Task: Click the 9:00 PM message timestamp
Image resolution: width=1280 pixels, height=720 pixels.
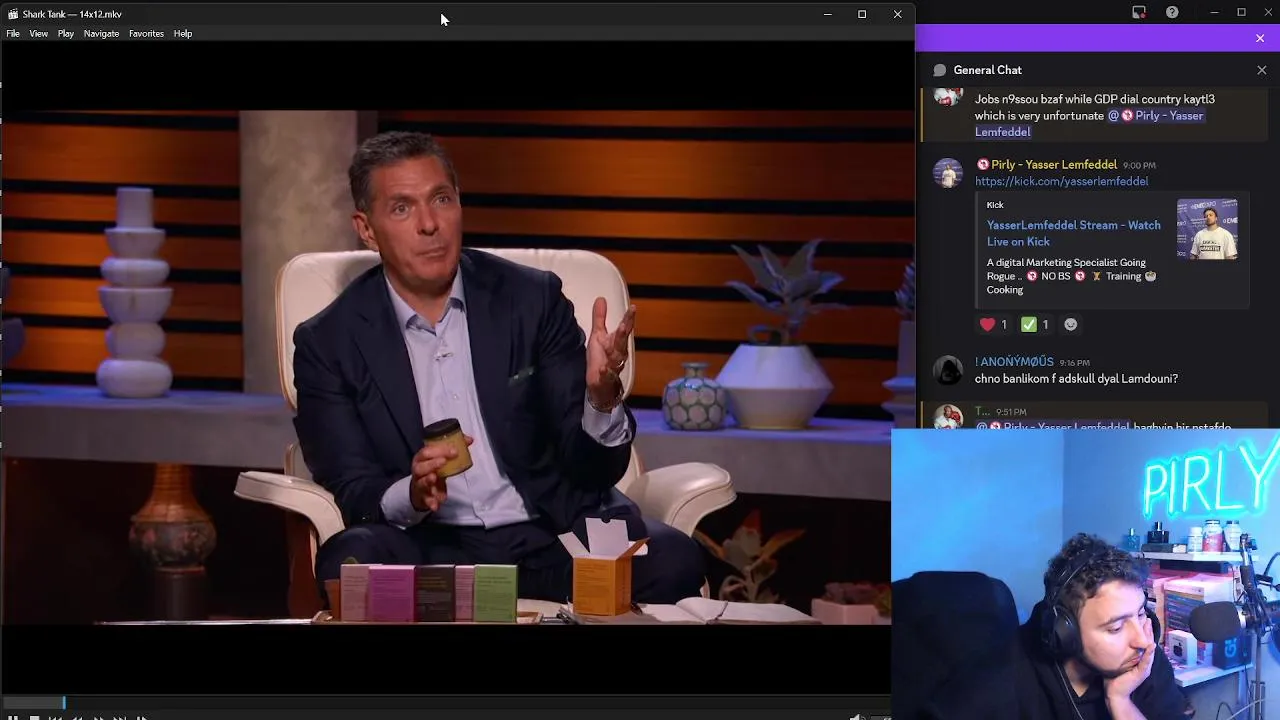Action: click(x=1139, y=165)
